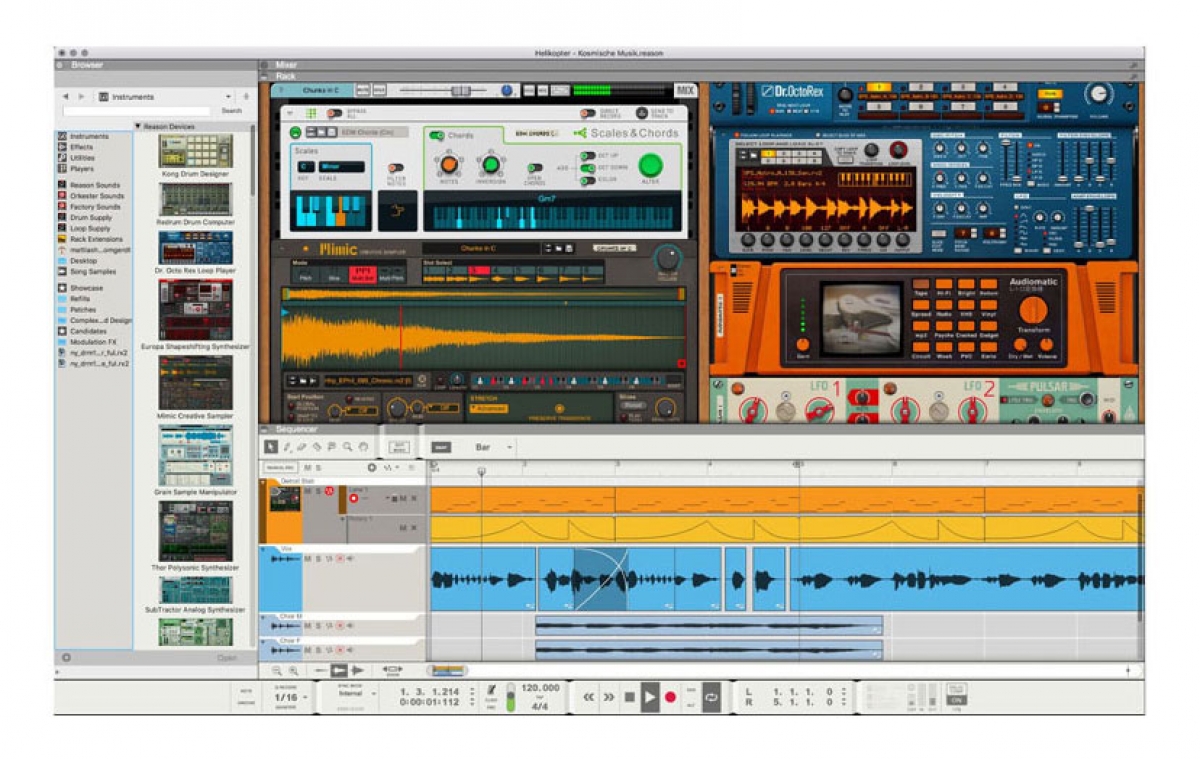
Task: Toggle the Bypass All switch in Scales & Chords
Action: point(333,114)
